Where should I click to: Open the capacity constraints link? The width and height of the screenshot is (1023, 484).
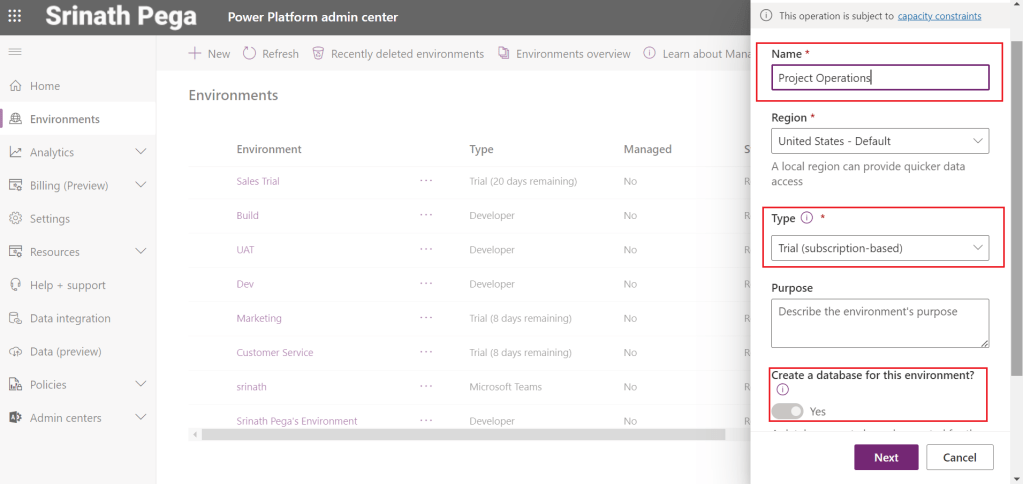[x=939, y=16]
